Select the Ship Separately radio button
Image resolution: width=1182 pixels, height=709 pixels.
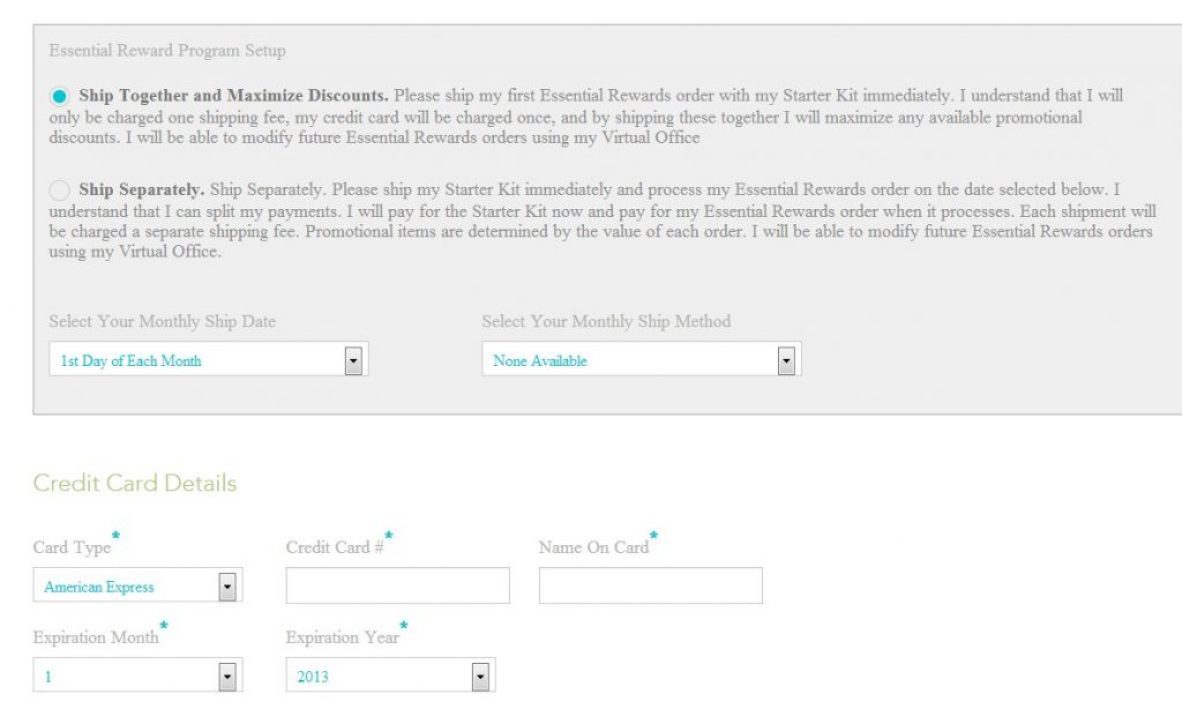pyautogui.click(x=60, y=189)
